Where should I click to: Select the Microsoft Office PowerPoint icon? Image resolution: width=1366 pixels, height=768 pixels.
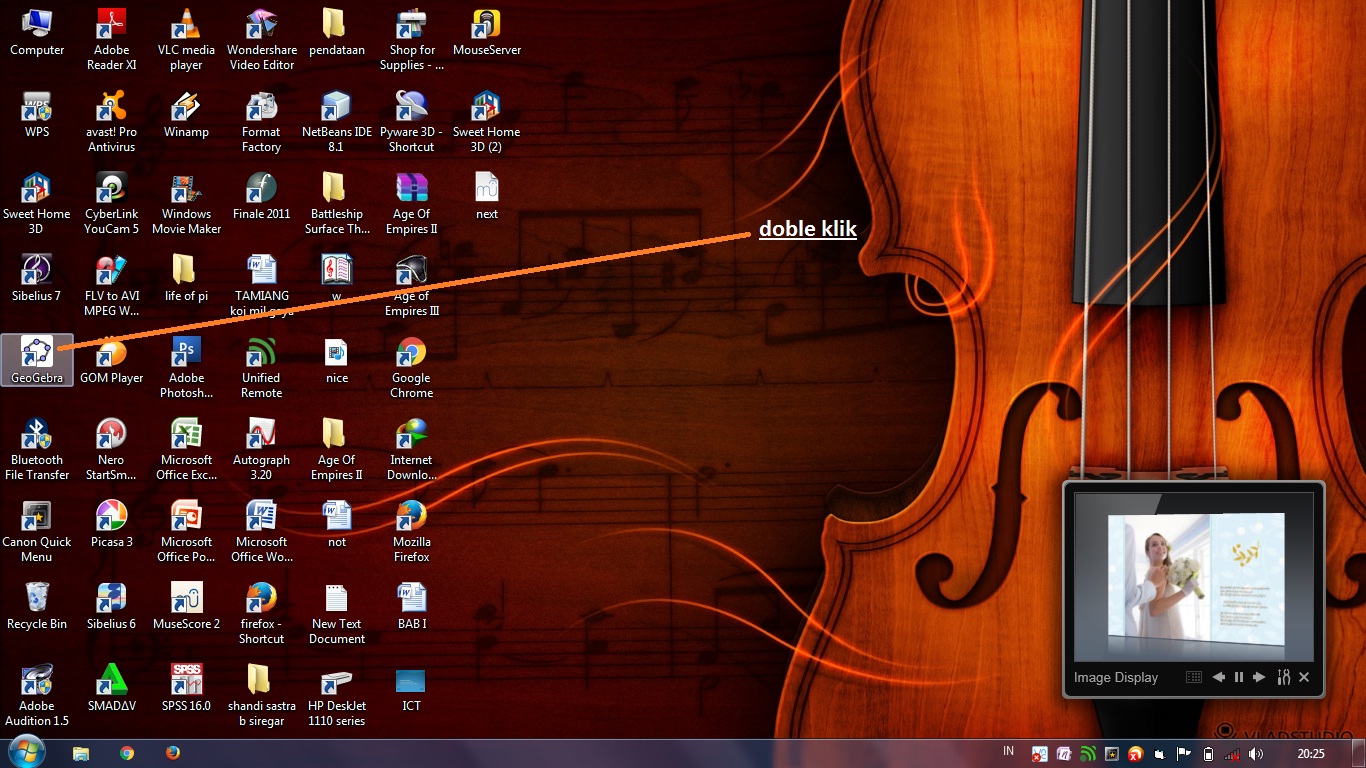tap(186, 531)
